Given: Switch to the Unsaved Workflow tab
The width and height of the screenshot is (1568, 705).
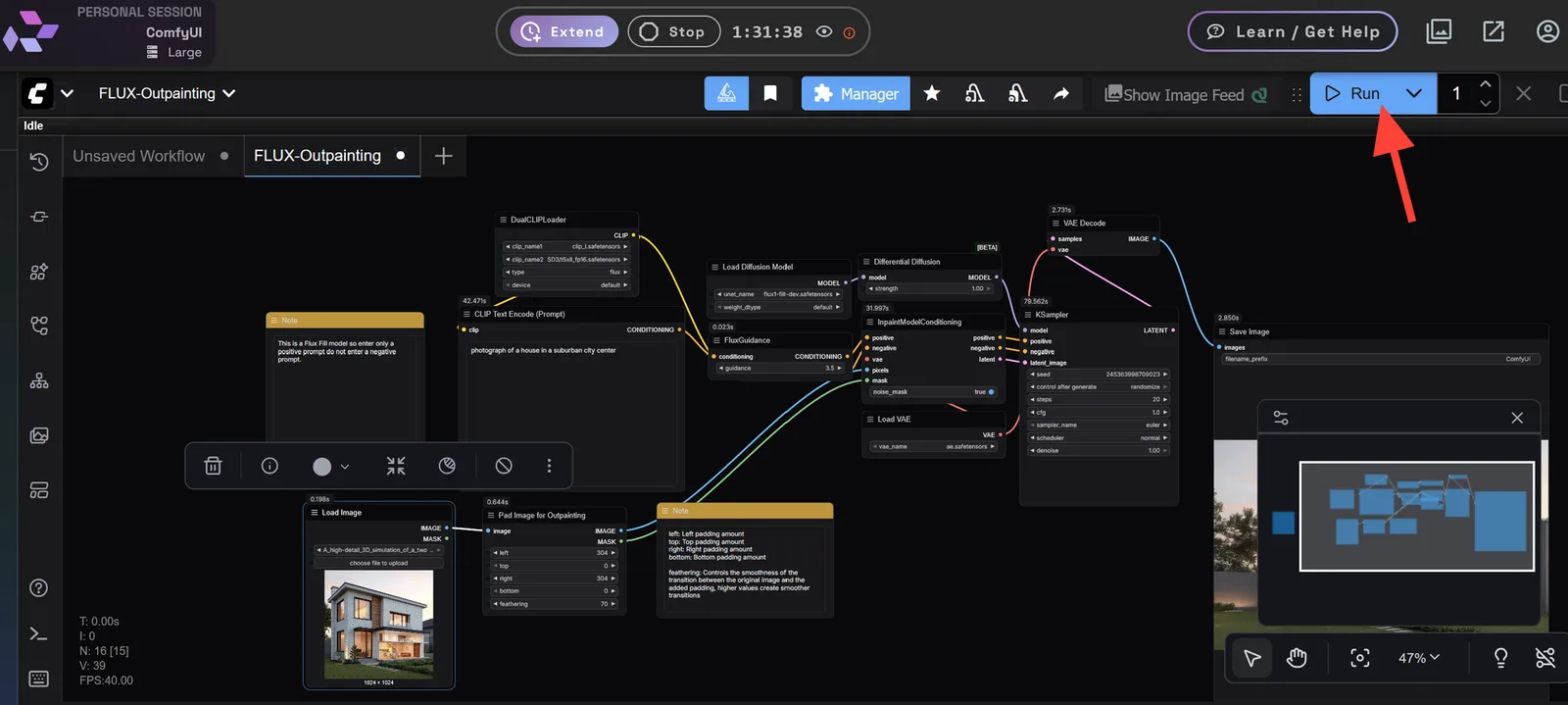Looking at the screenshot, I should click(x=139, y=156).
